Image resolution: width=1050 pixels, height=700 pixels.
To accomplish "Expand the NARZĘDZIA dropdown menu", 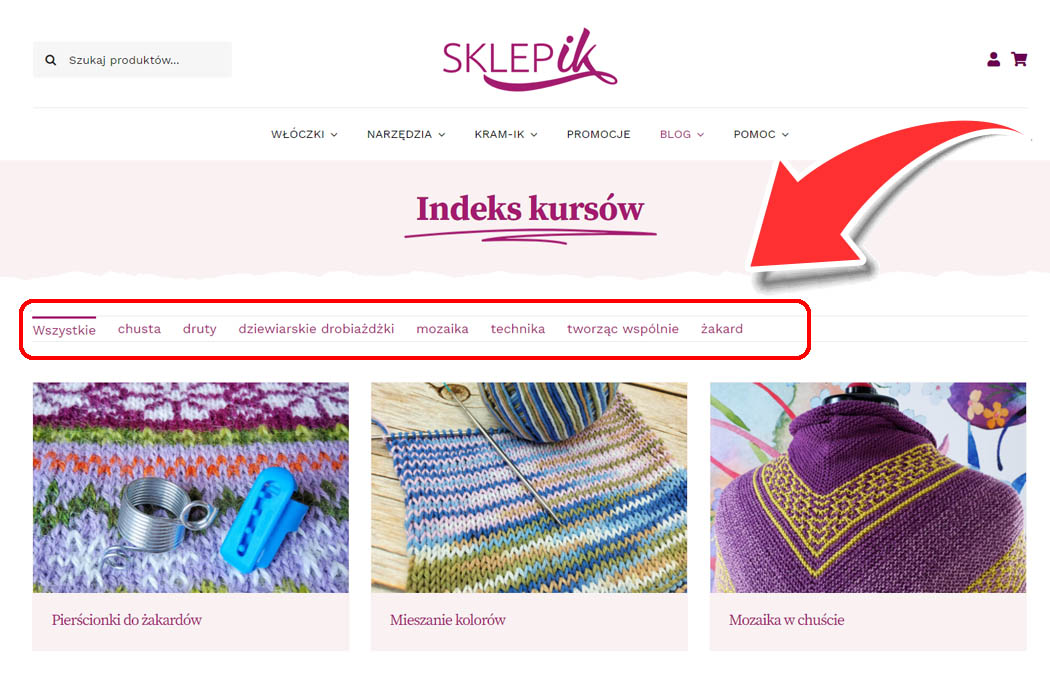I will coord(406,134).
